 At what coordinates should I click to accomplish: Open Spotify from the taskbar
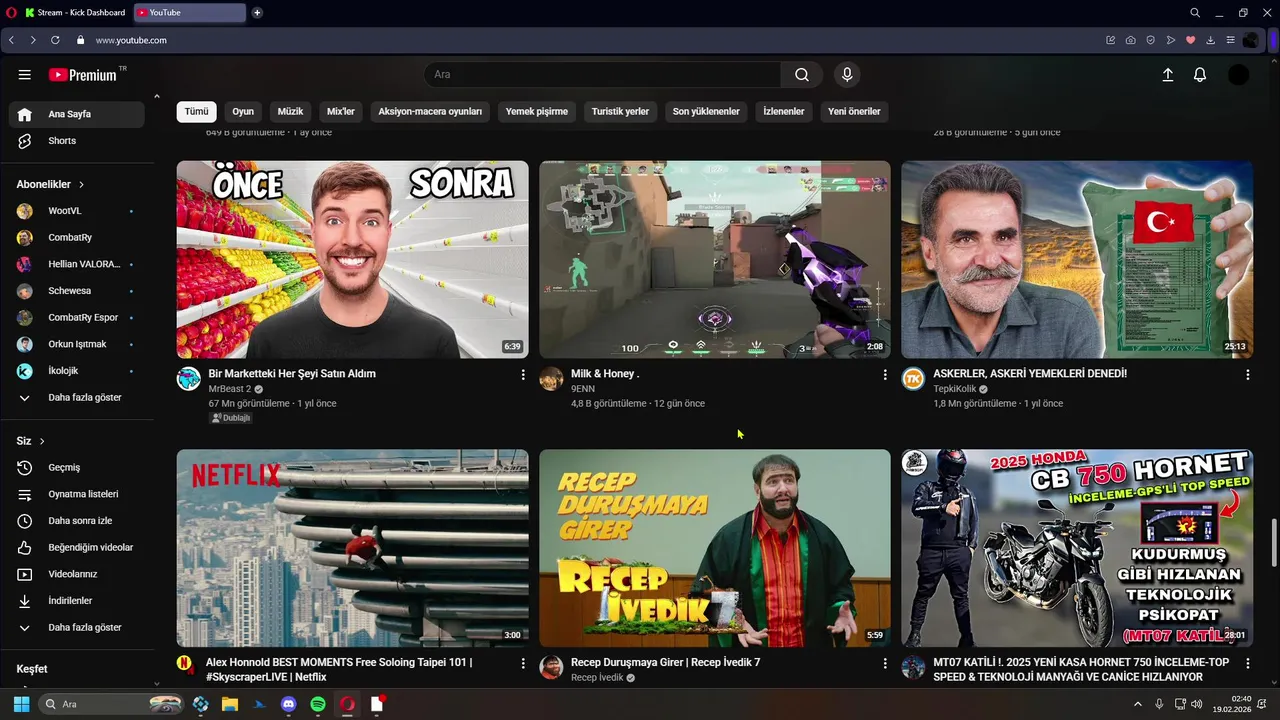[318, 704]
